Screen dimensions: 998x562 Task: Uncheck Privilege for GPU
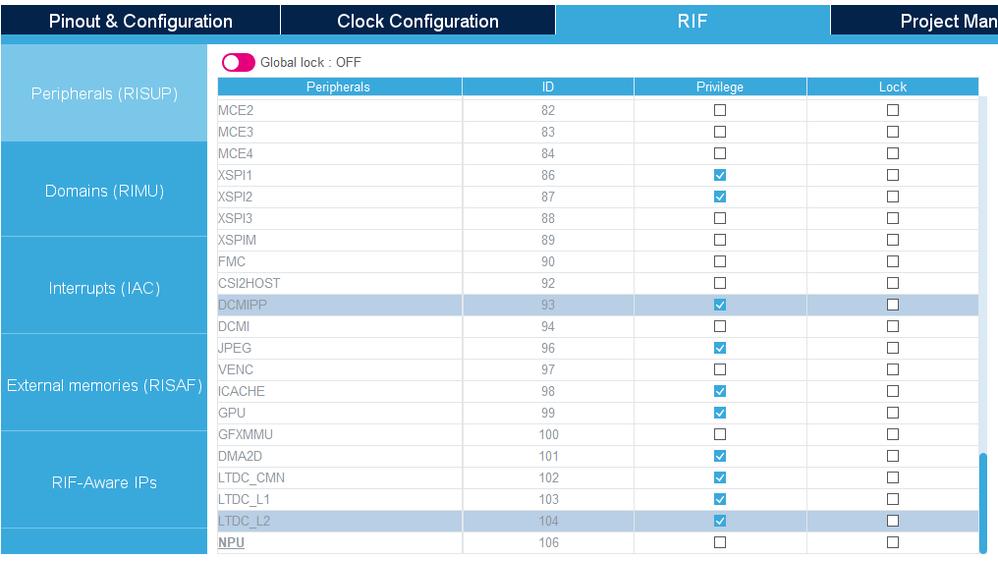click(x=720, y=413)
